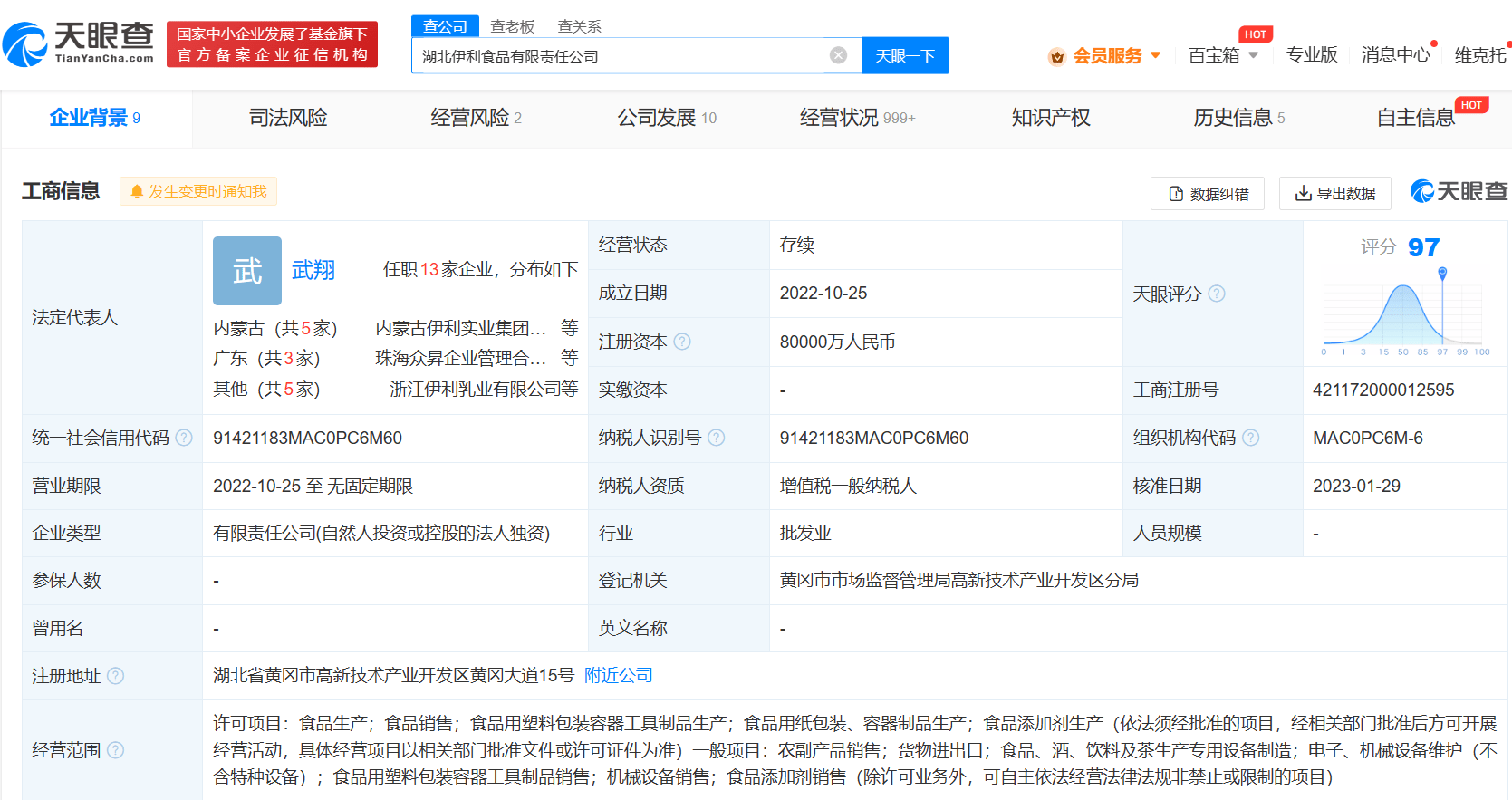Screen dimensions: 1512x800
Task: Switch to the 查老板 search tab
Action: [x=513, y=27]
